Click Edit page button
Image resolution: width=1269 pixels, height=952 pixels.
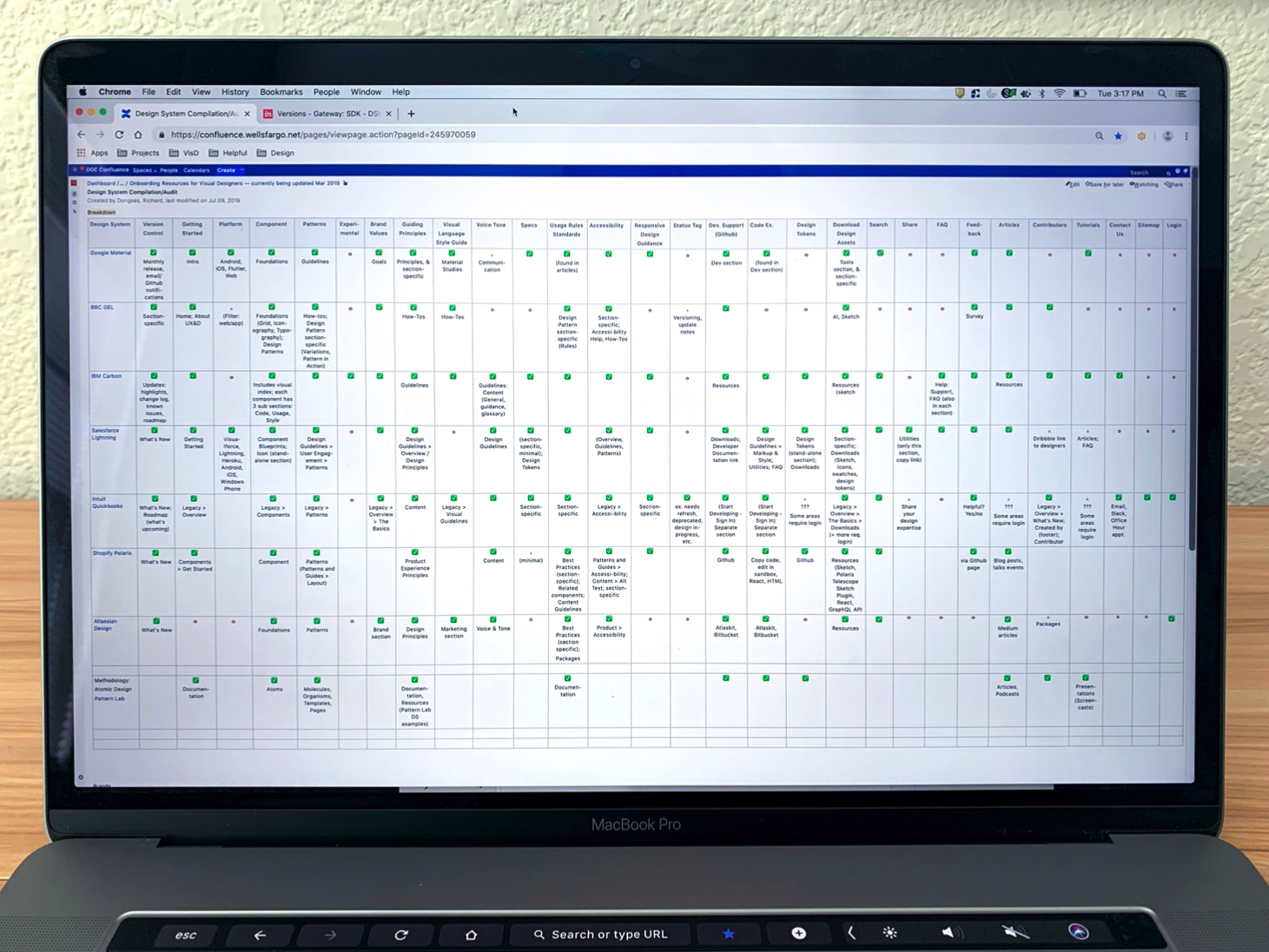click(x=1073, y=184)
